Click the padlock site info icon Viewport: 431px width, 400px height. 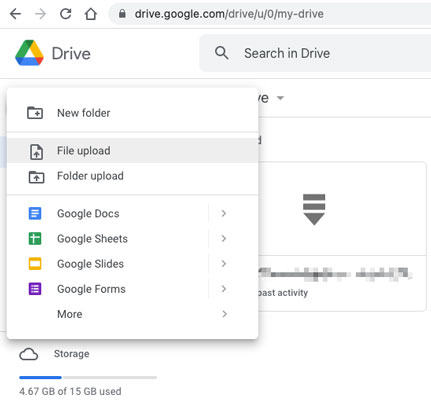122,14
